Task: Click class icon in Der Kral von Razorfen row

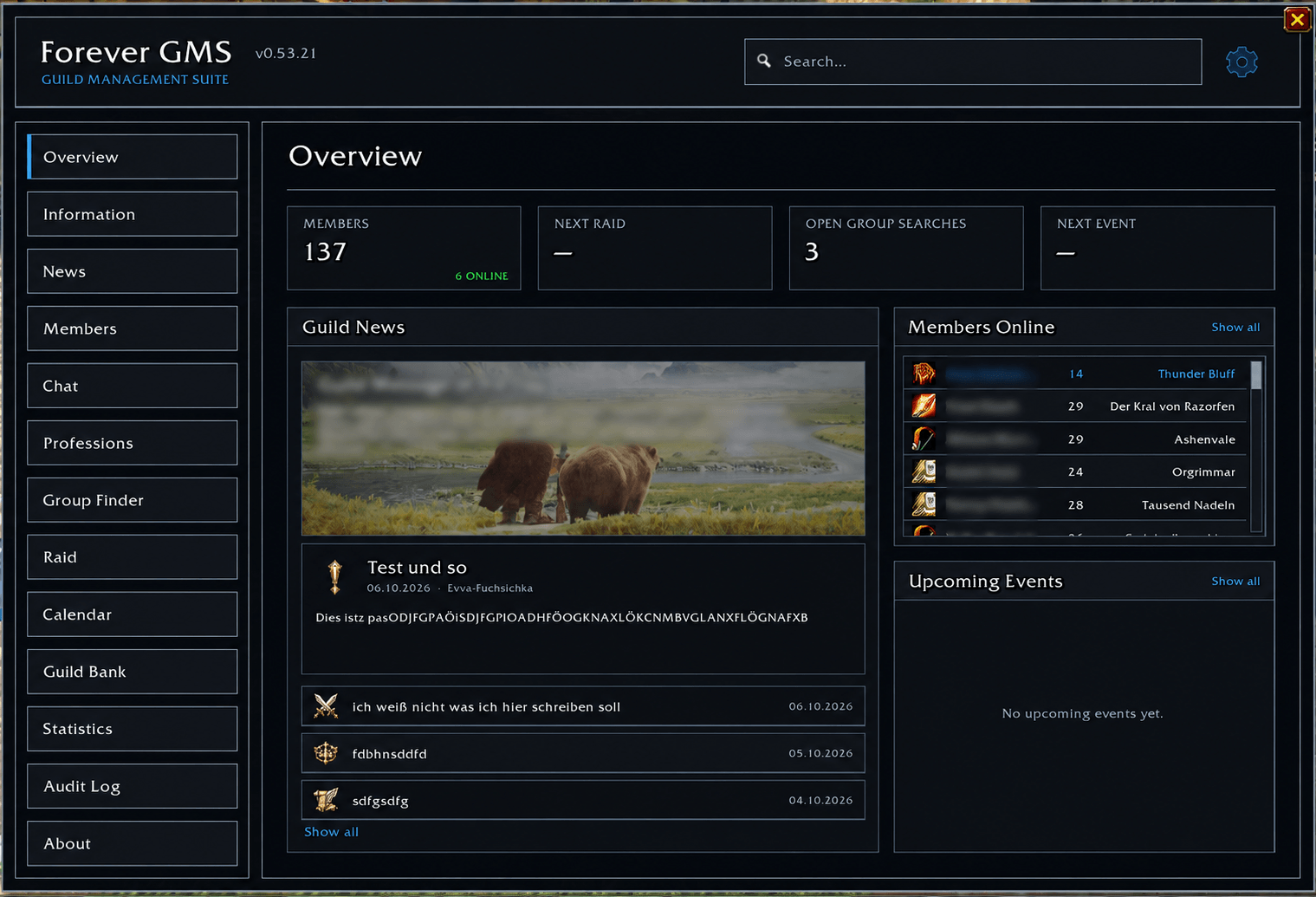Action: (x=924, y=406)
